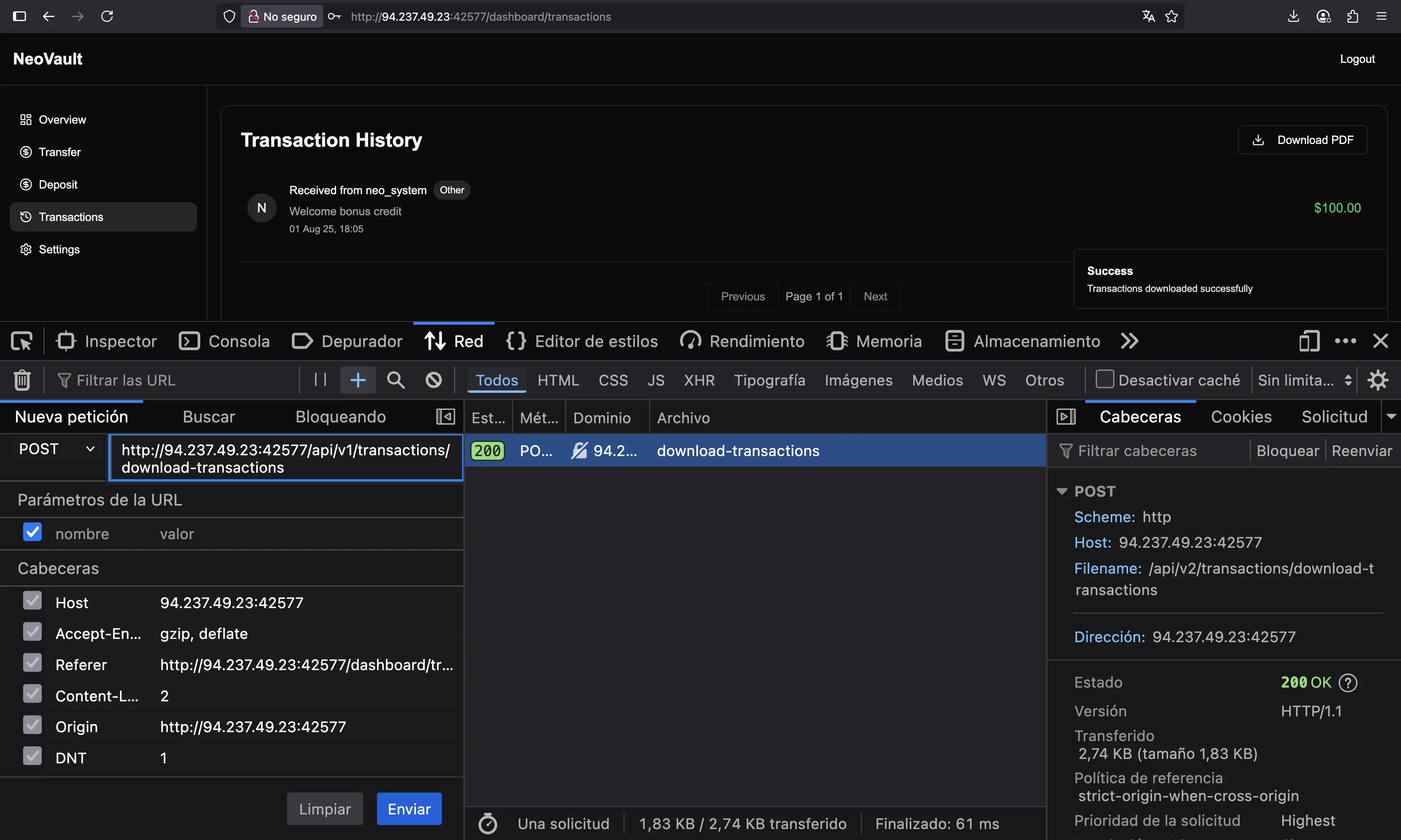1401x840 pixels.
Task: Select the download-transactions request row
Action: 755,450
